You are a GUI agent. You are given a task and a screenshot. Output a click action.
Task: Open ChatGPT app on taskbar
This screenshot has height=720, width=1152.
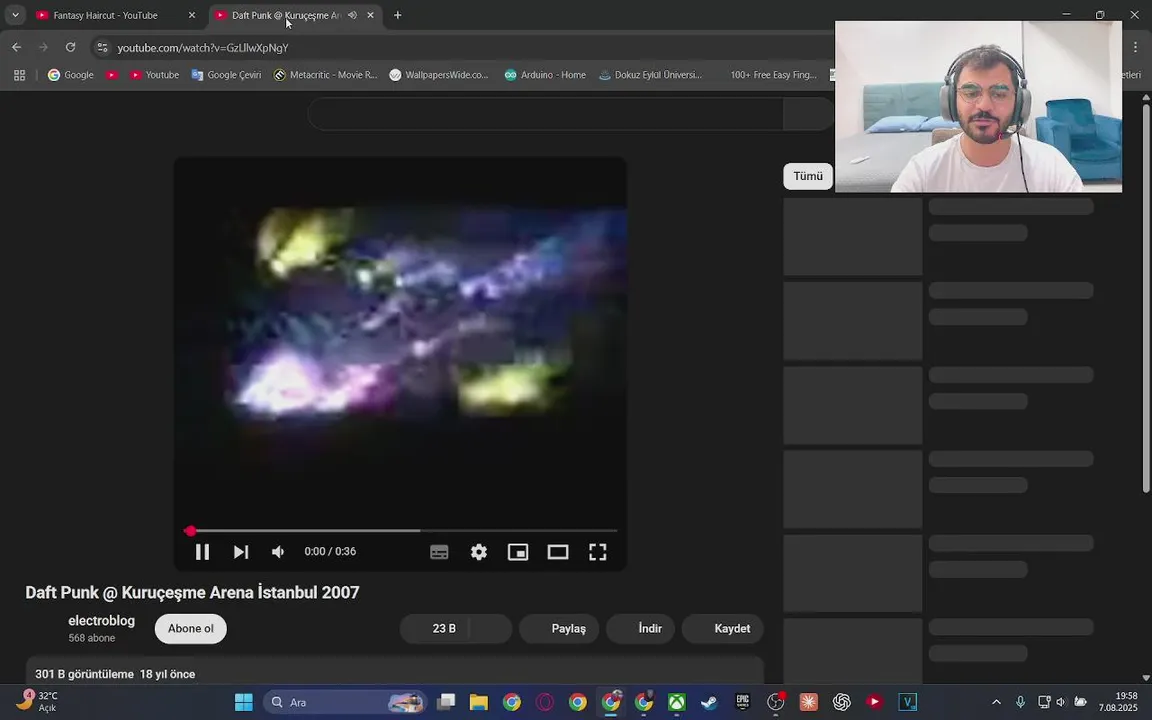coord(841,702)
